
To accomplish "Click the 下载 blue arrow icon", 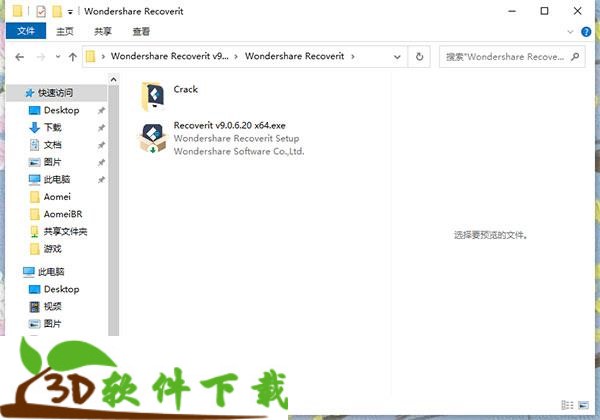I will click(x=34, y=128).
